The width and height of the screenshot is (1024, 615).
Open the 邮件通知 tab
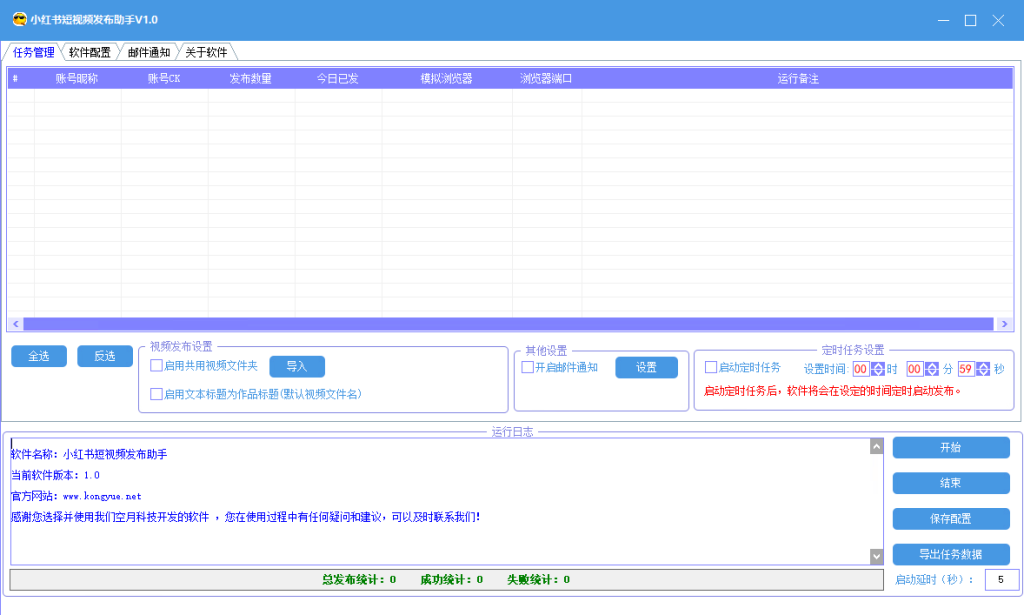pos(148,52)
